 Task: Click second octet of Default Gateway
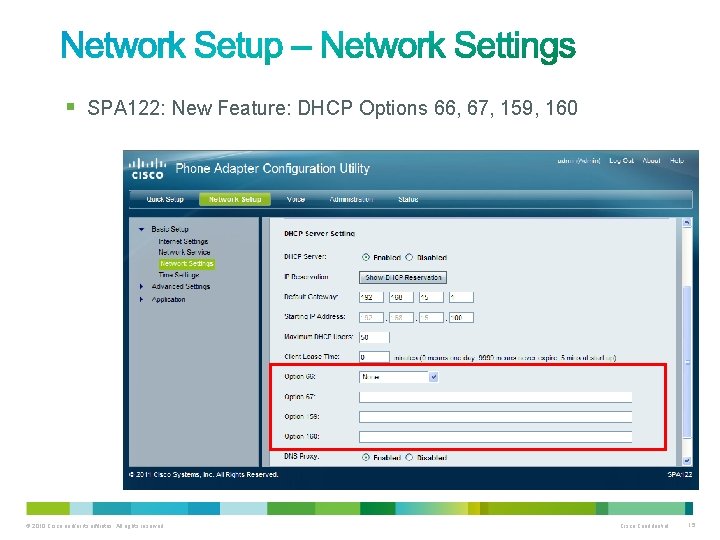[401, 297]
